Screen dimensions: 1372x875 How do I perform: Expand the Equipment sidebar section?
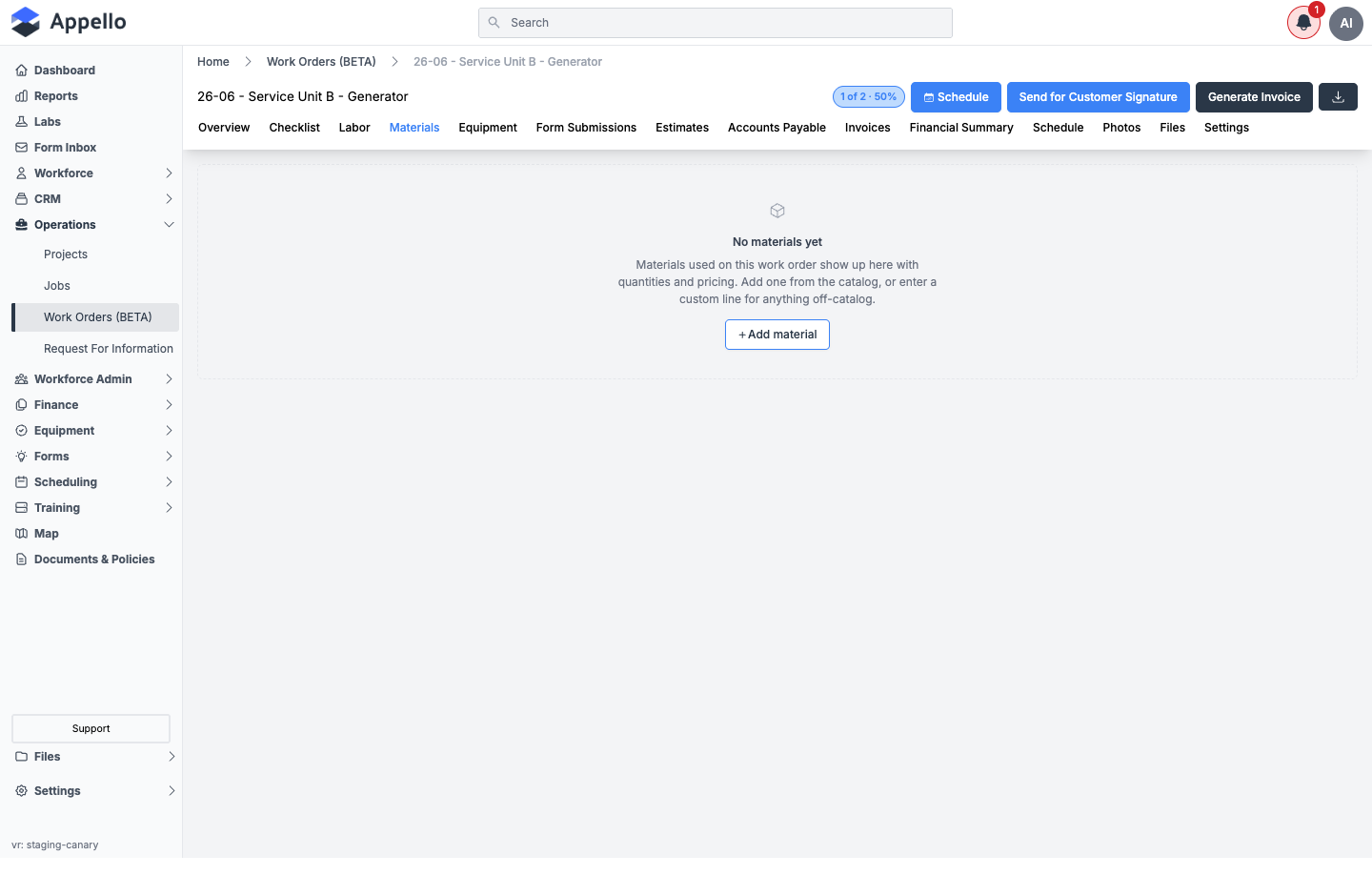pos(95,431)
